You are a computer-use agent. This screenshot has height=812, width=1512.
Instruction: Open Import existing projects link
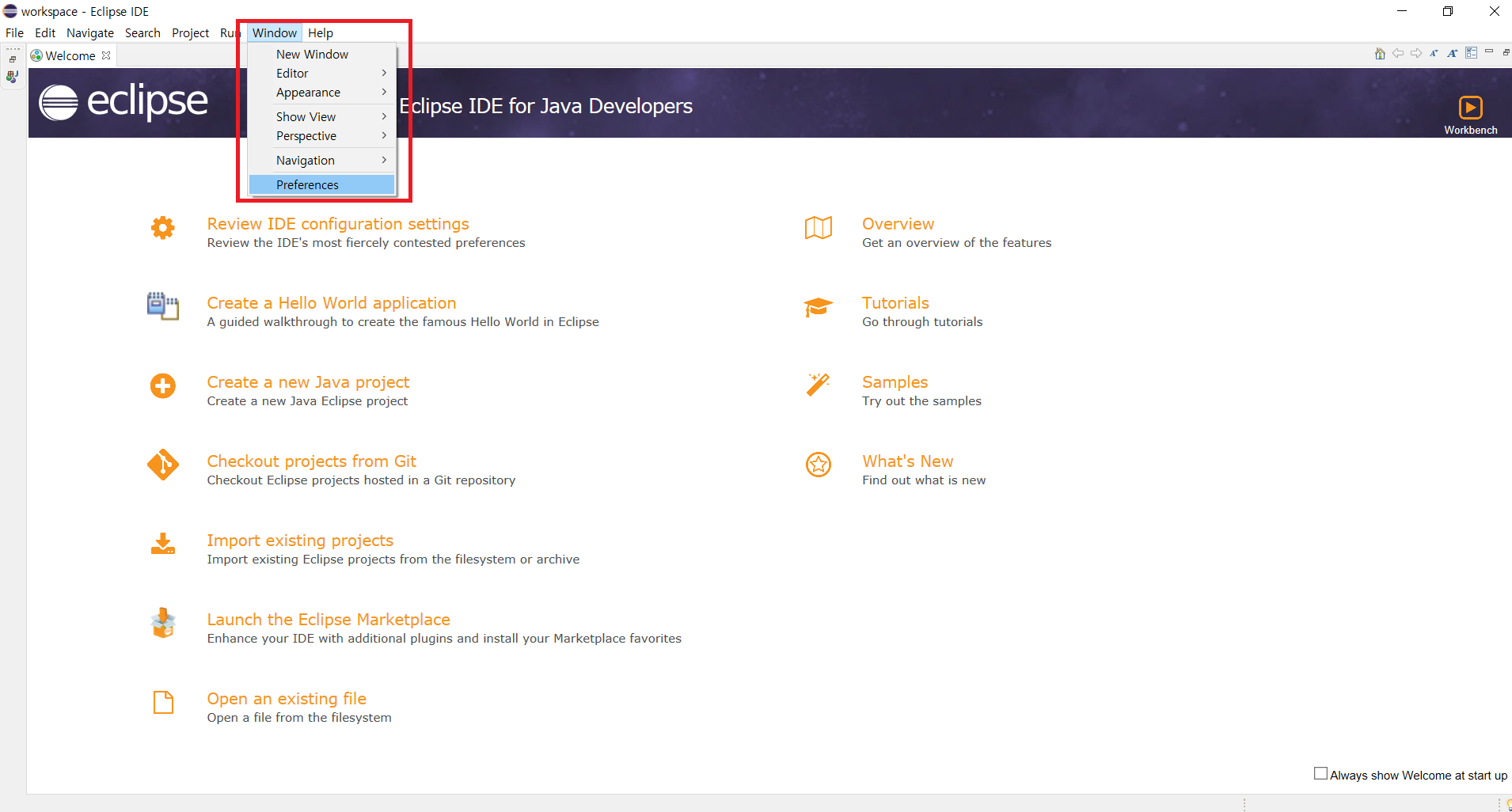point(300,541)
